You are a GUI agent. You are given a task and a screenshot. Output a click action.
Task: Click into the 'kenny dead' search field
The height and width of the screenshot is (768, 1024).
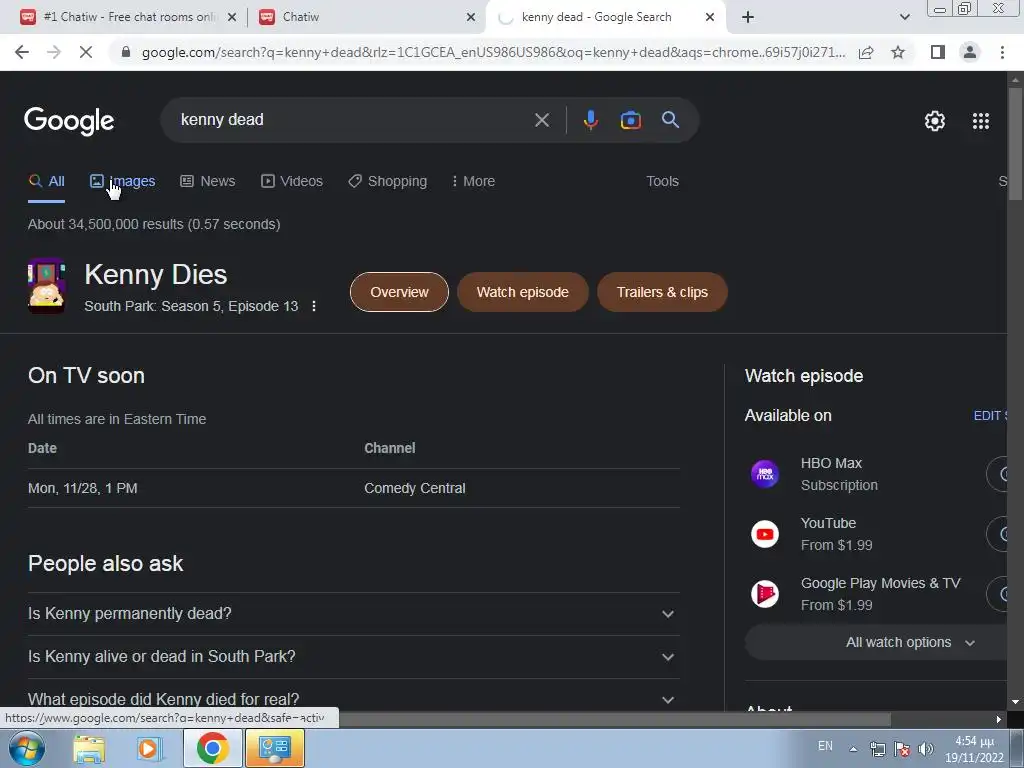(x=353, y=120)
